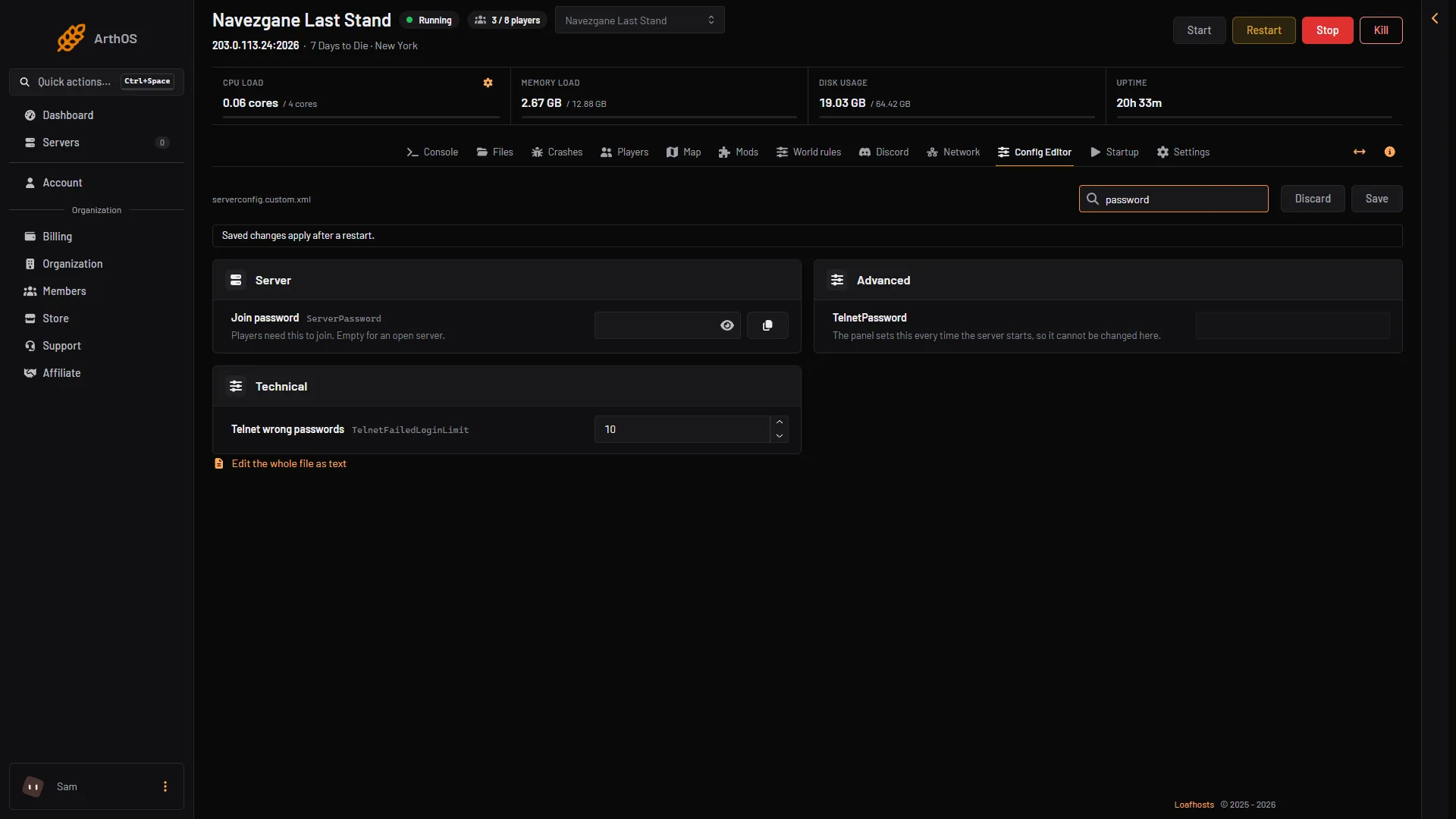Open CPU load settings gear icon
Screen dimensions: 1456x819
pos(488,83)
